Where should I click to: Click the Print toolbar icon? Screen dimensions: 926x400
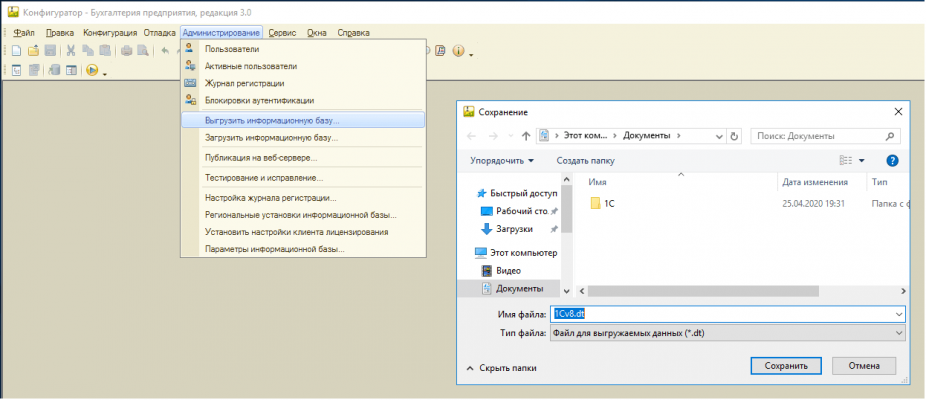[126, 51]
